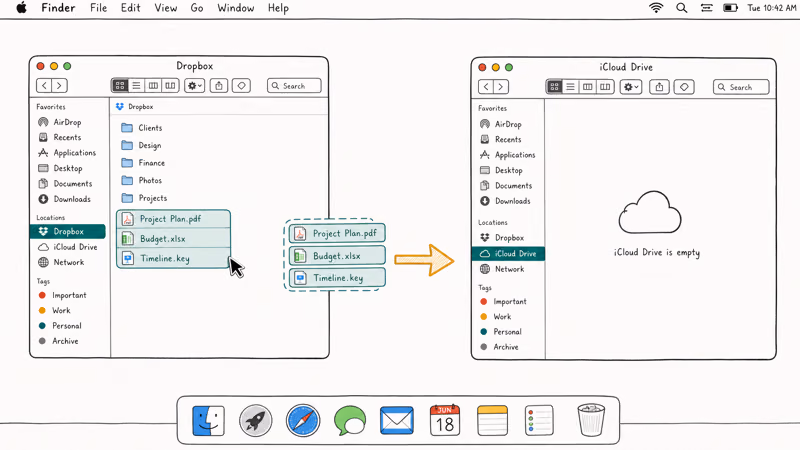Image resolution: width=800 pixels, height=450 pixels.
Task: Open the File menu
Action: (98, 8)
